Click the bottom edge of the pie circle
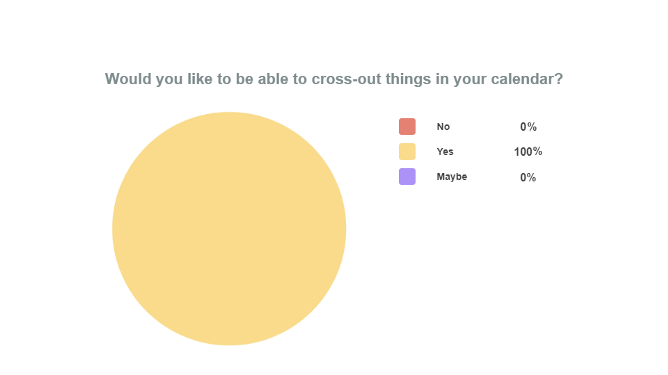 click(229, 344)
